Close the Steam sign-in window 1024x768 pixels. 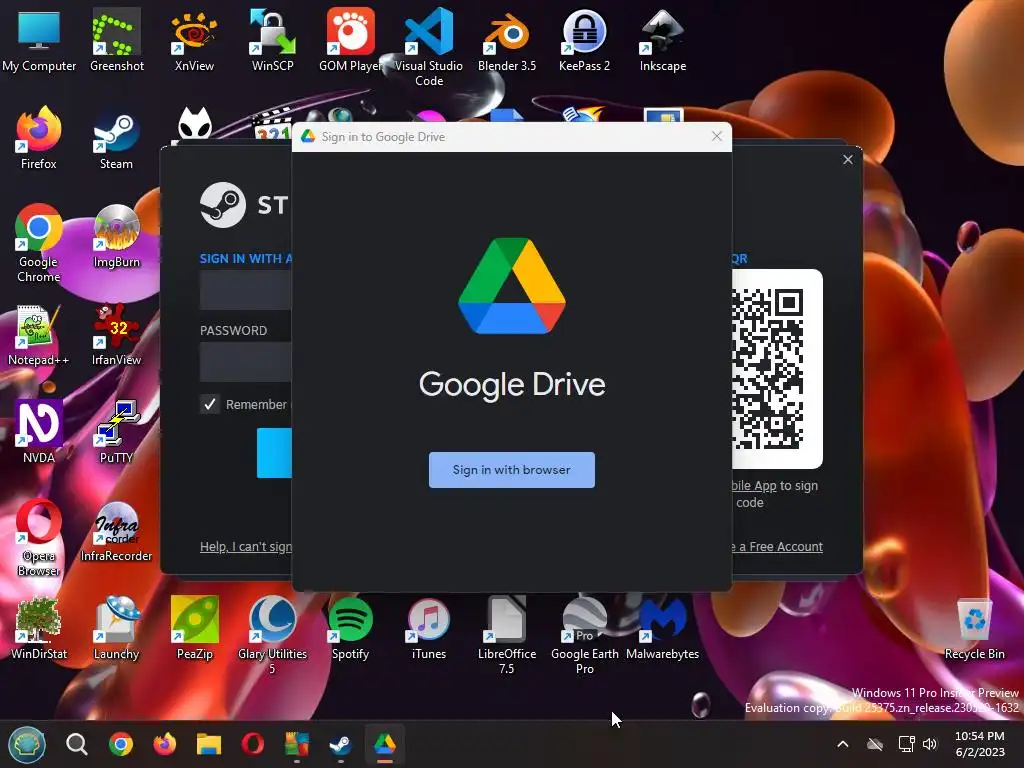(x=848, y=159)
